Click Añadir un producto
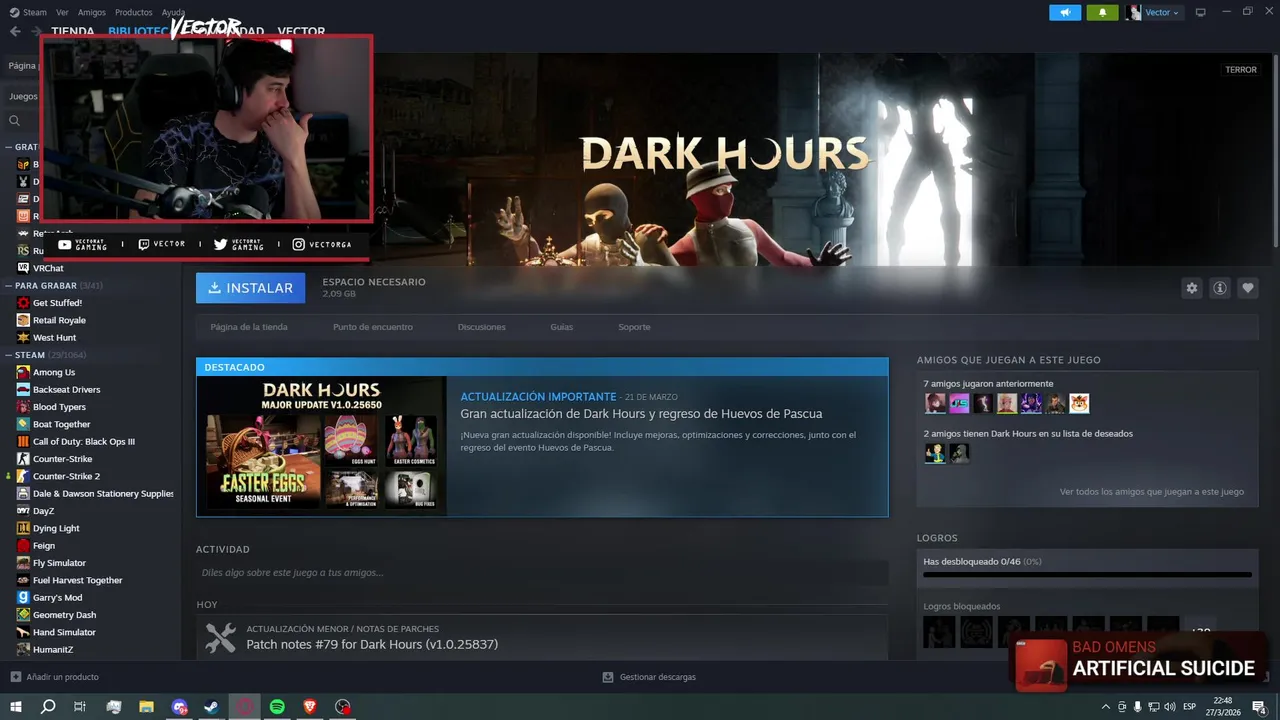The height and width of the screenshot is (720, 1280). pyautogui.click(x=55, y=677)
